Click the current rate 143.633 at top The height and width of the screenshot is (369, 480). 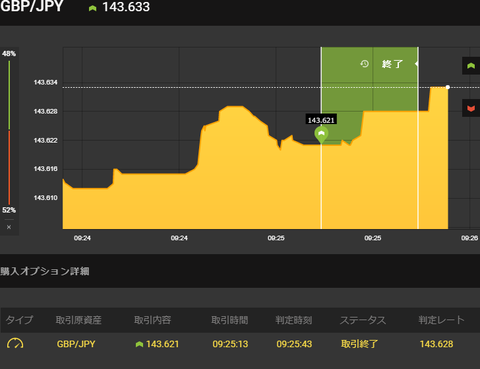[x=126, y=7]
